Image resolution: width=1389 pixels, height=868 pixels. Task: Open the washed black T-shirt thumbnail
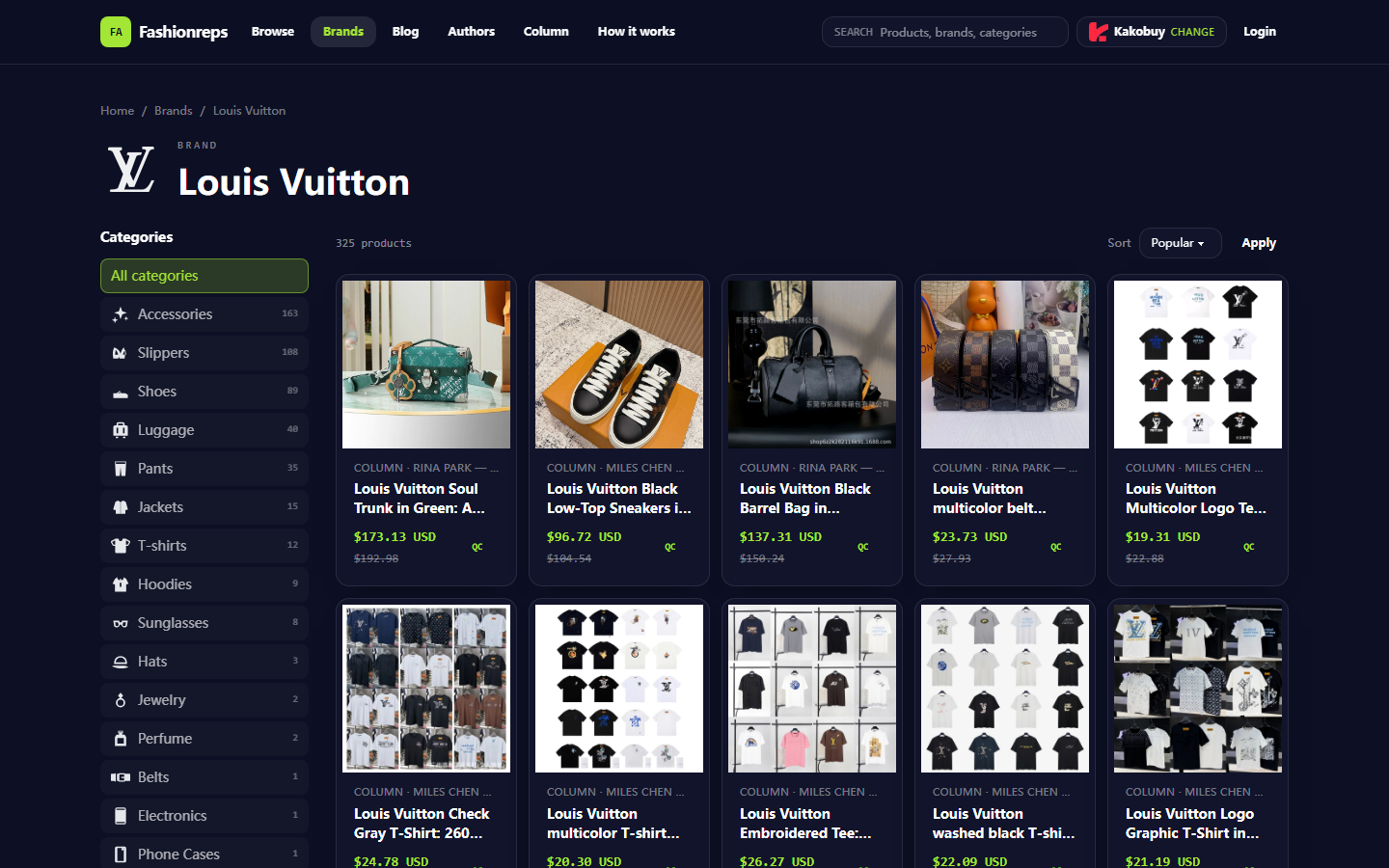click(x=1005, y=689)
